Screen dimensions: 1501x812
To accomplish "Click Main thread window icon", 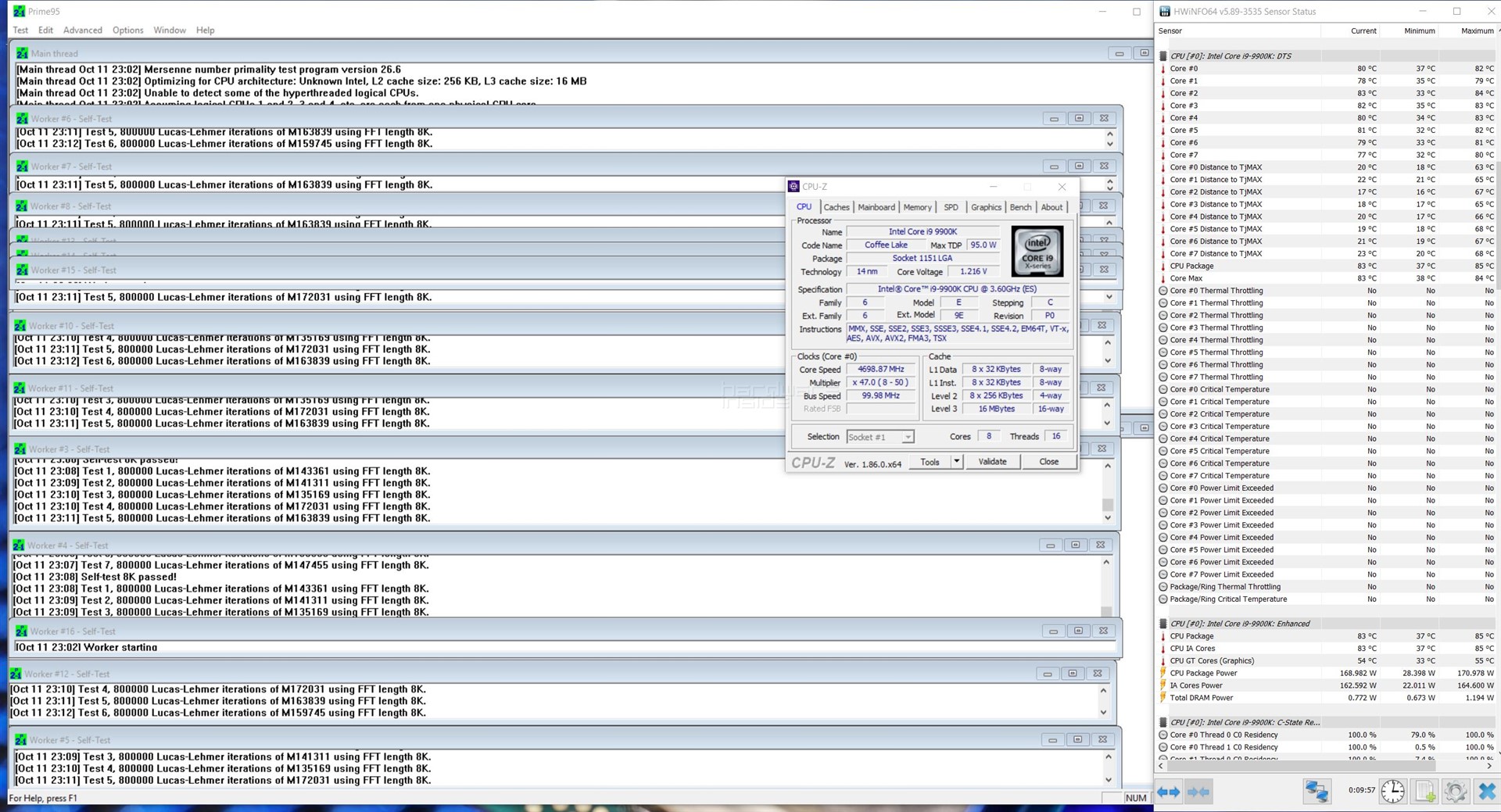I will 22,53.
